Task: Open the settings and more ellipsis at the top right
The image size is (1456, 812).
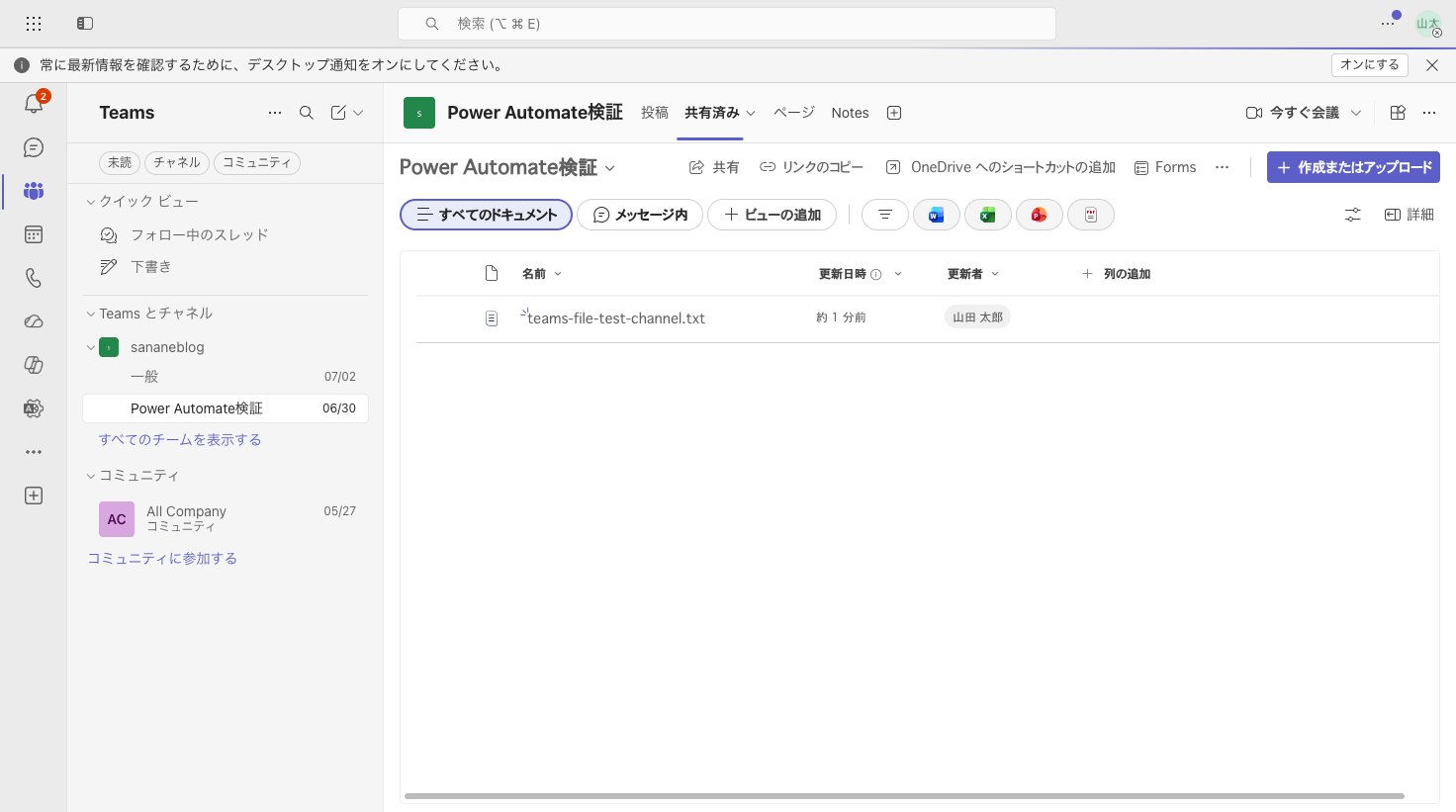Action: click(x=1388, y=23)
